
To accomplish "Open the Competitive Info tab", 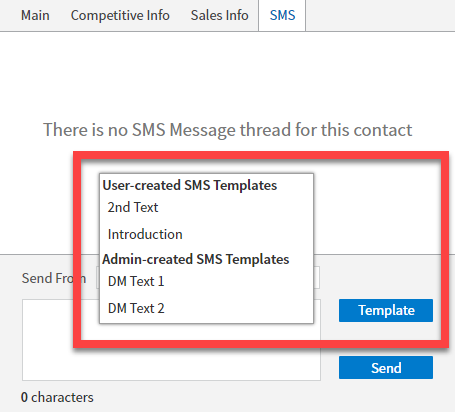I will click(120, 15).
